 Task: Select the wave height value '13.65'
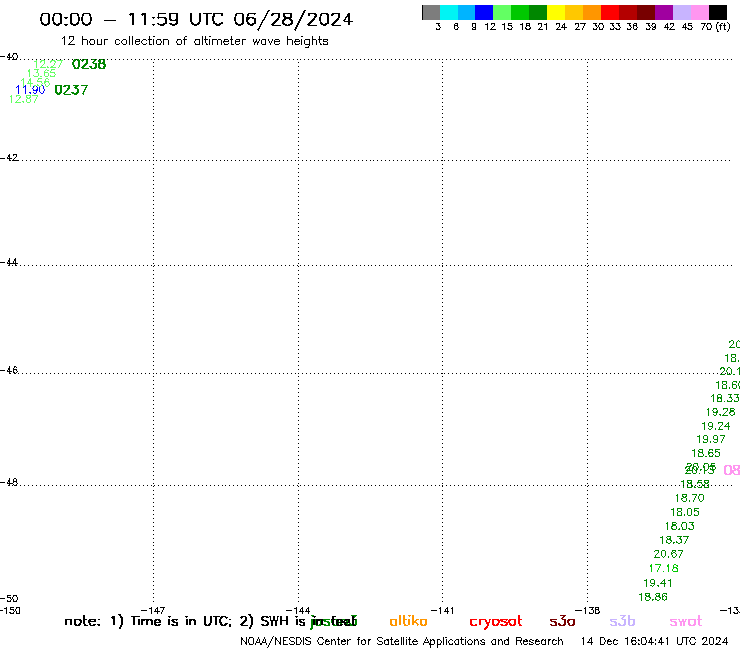42,73
